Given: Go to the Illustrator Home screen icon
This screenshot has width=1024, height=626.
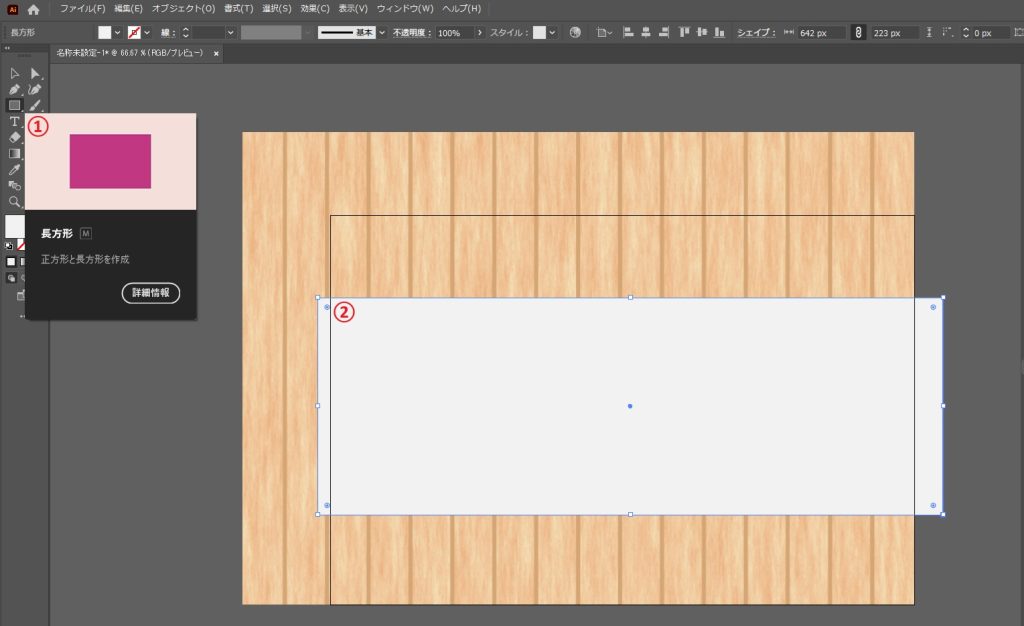Looking at the screenshot, I should coord(34,9).
